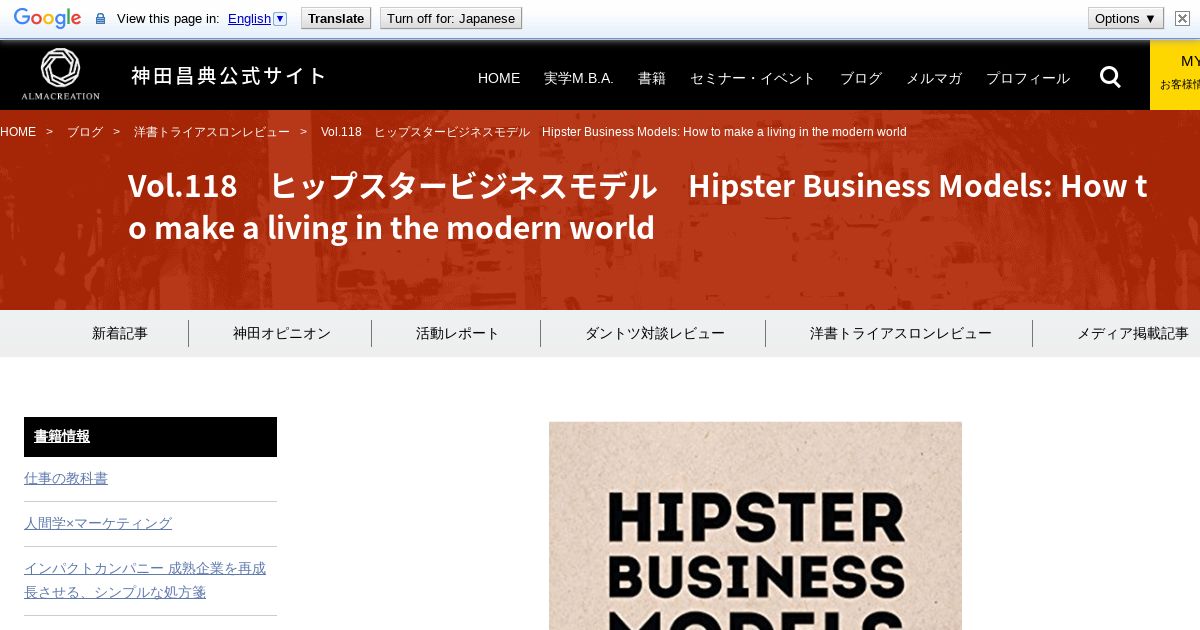Click HOME breadcrumb link
The image size is (1200, 630).
(x=18, y=132)
